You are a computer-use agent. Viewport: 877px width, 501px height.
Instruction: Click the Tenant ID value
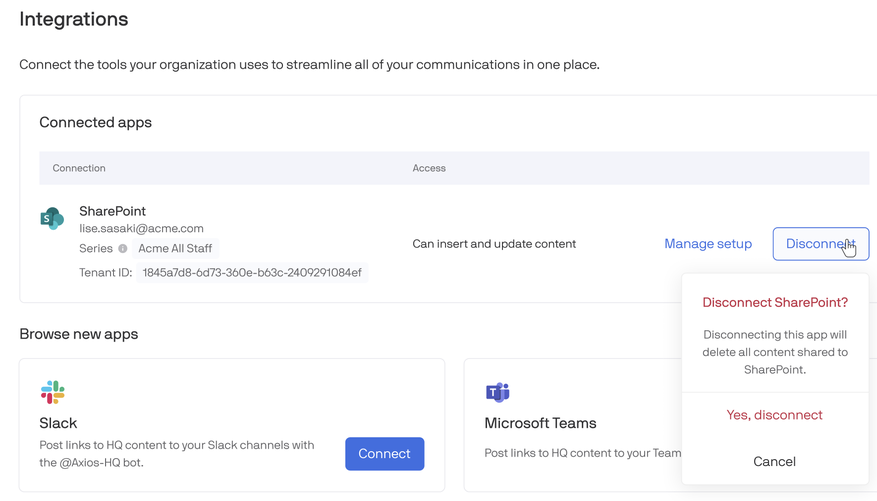pos(252,272)
